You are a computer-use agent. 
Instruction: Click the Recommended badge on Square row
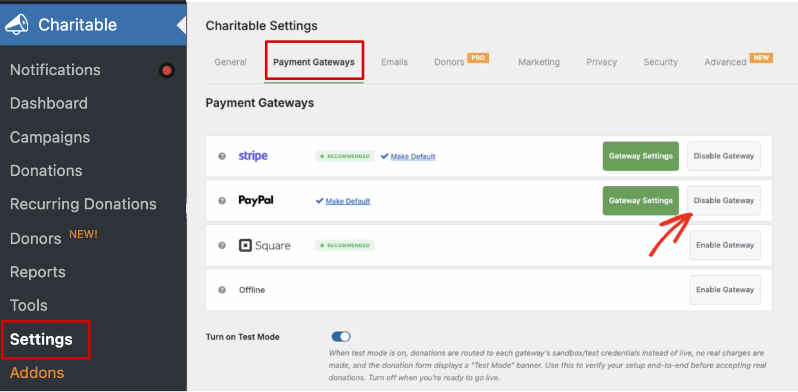345,245
